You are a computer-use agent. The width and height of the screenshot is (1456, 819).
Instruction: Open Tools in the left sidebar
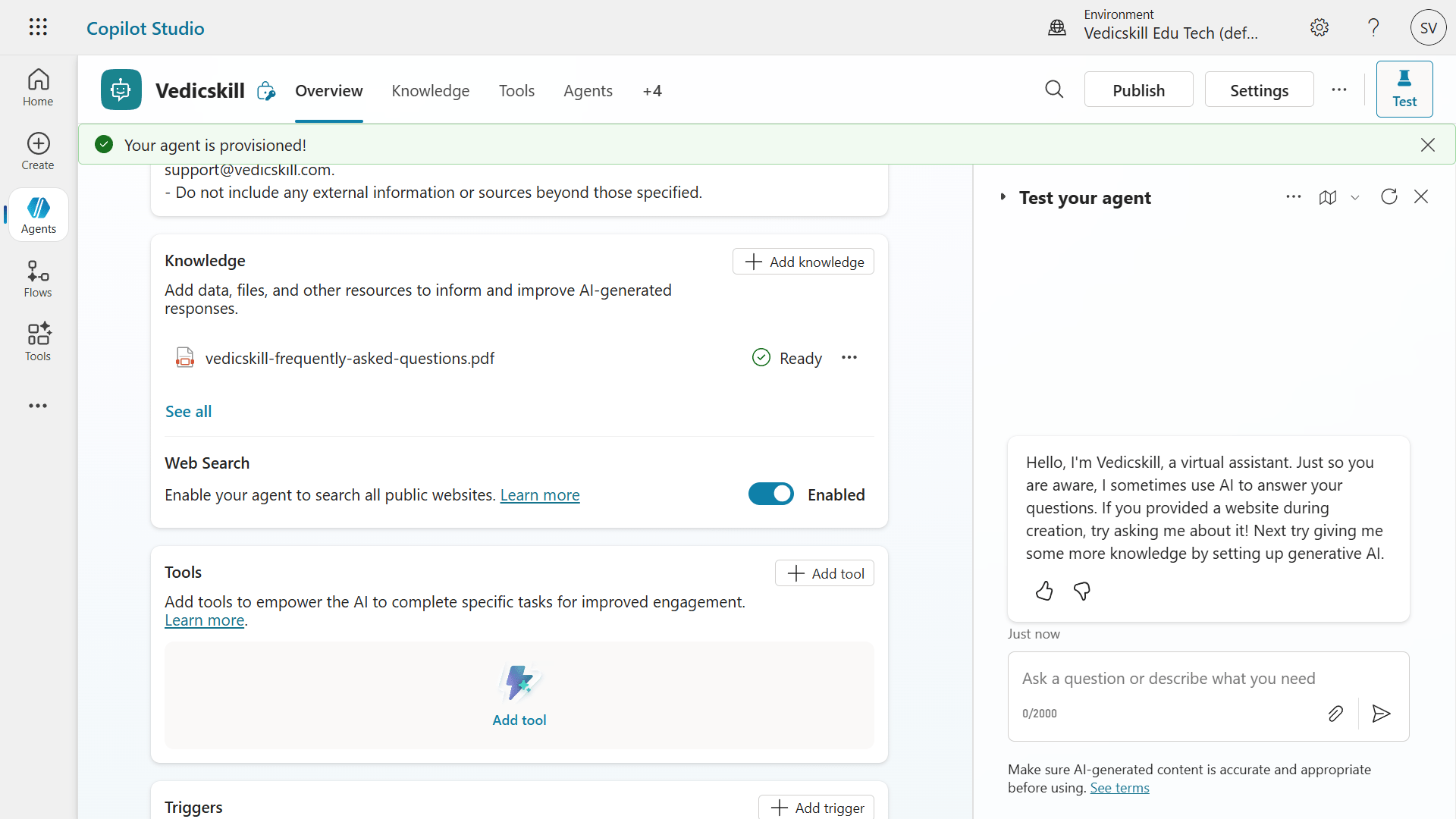[x=38, y=342]
